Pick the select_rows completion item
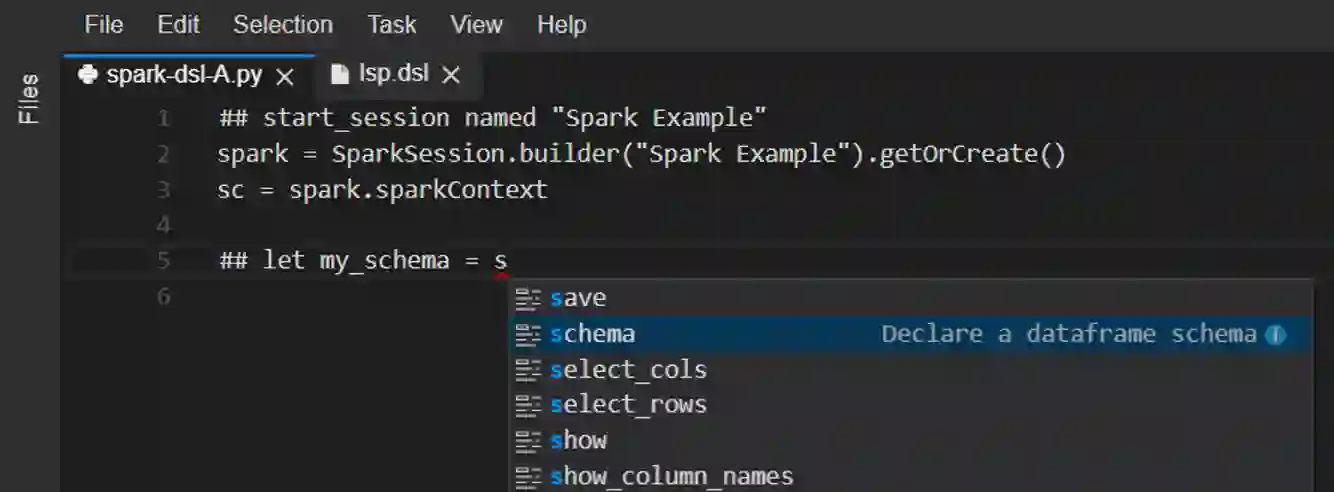 [x=628, y=405]
